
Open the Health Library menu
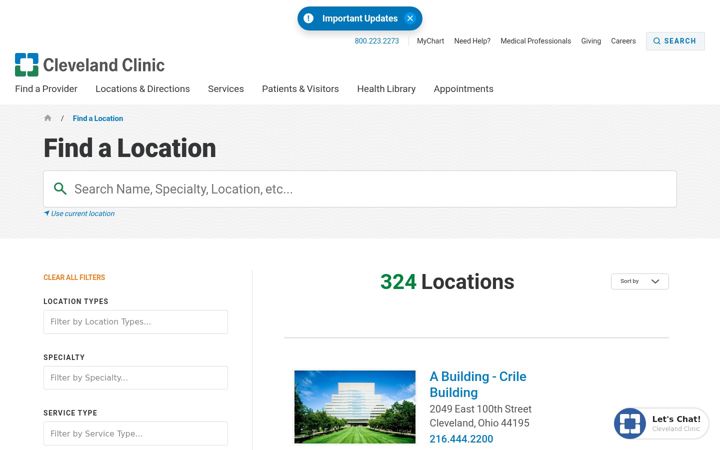(386, 89)
